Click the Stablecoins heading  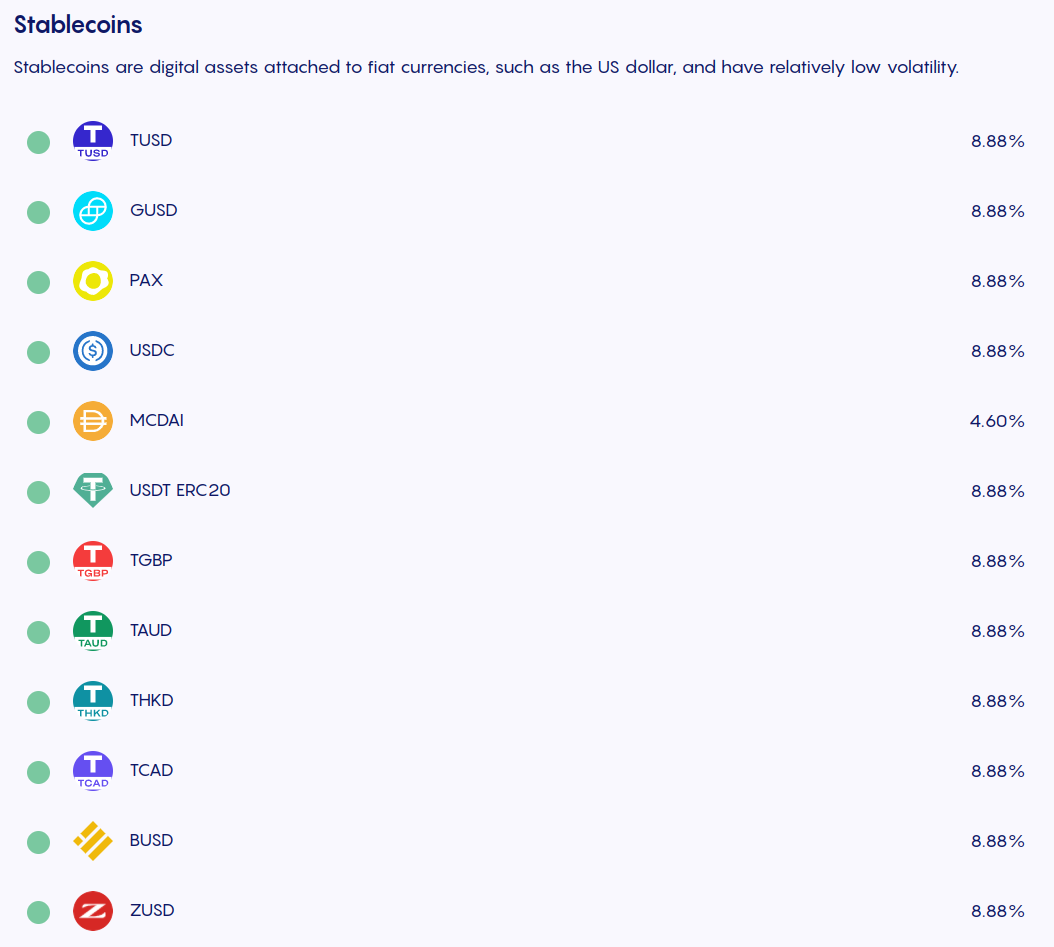coord(78,25)
